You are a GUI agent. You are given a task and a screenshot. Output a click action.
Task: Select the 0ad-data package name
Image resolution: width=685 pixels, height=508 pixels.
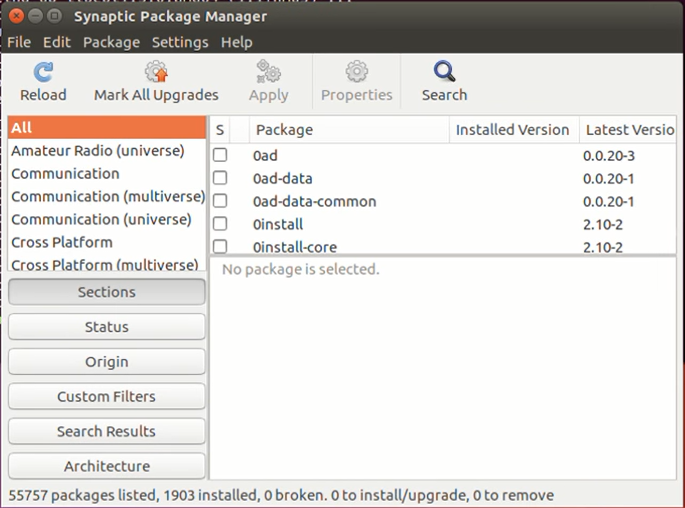[x=283, y=179]
